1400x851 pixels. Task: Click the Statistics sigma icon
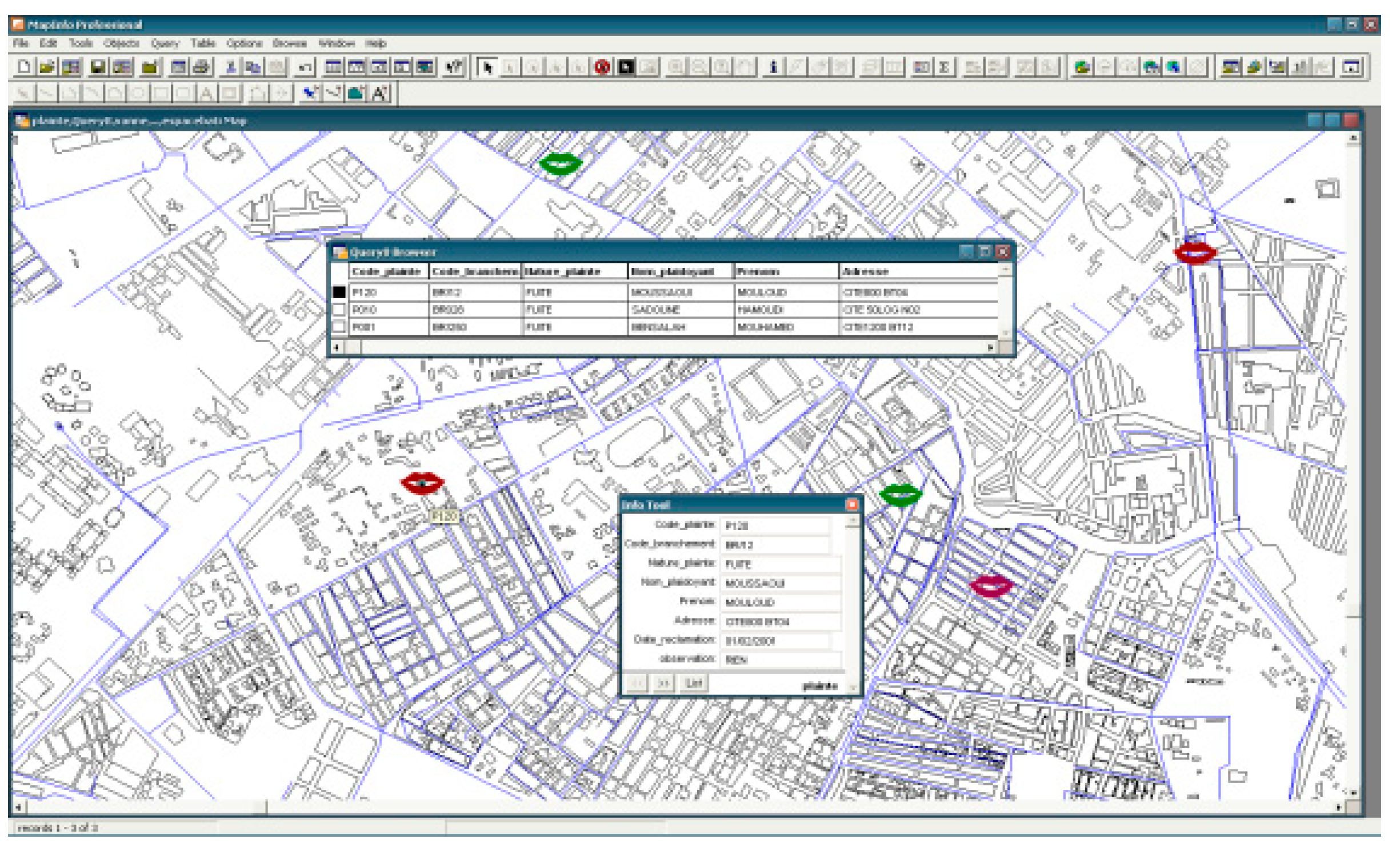[x=944, y=67]
